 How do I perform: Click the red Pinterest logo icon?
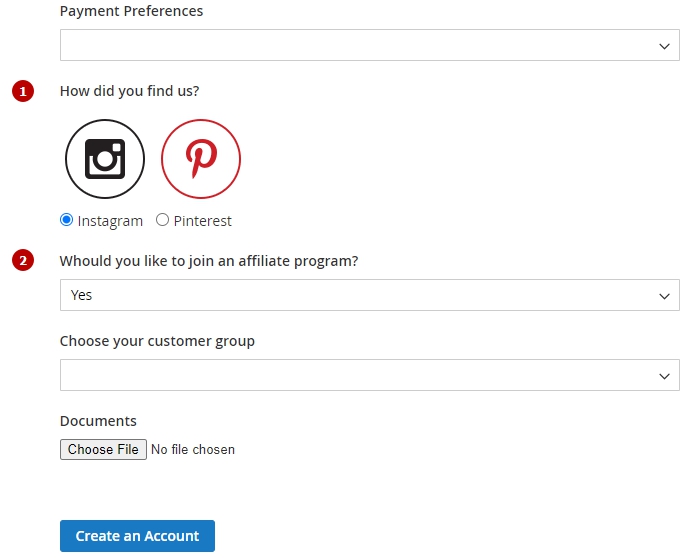pyautogui.click(x=201, y=159)
